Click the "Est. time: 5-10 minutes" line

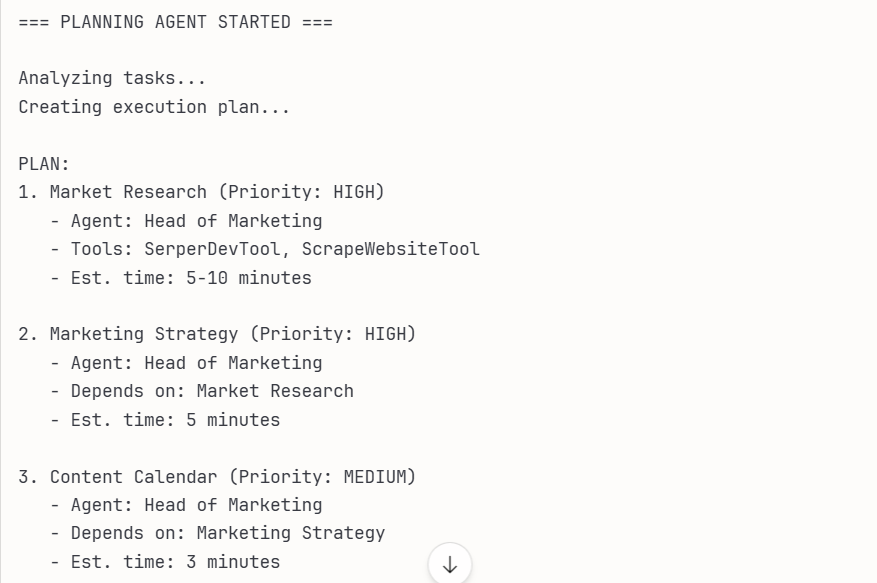click(x=181, y=278)
